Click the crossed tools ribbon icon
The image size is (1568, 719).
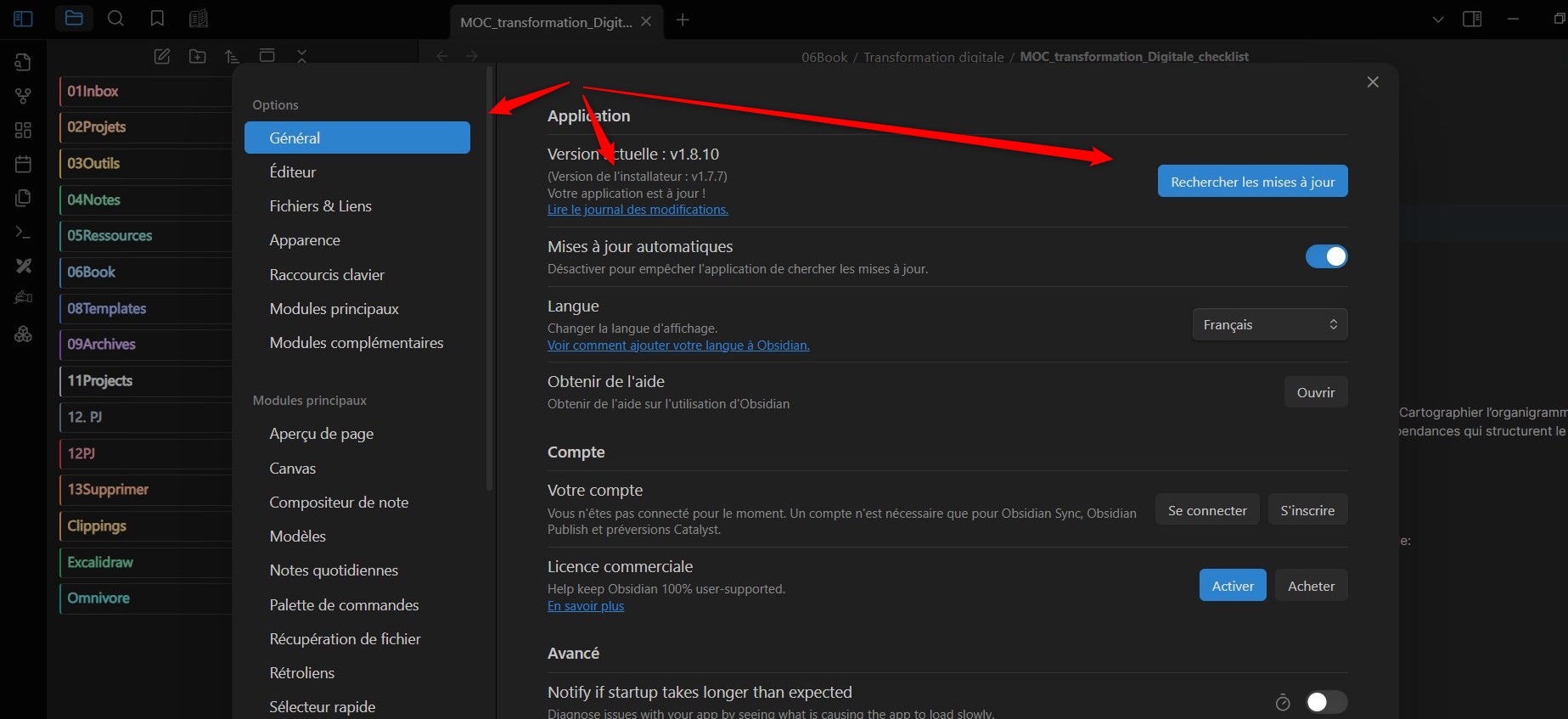tap(23, 266)
